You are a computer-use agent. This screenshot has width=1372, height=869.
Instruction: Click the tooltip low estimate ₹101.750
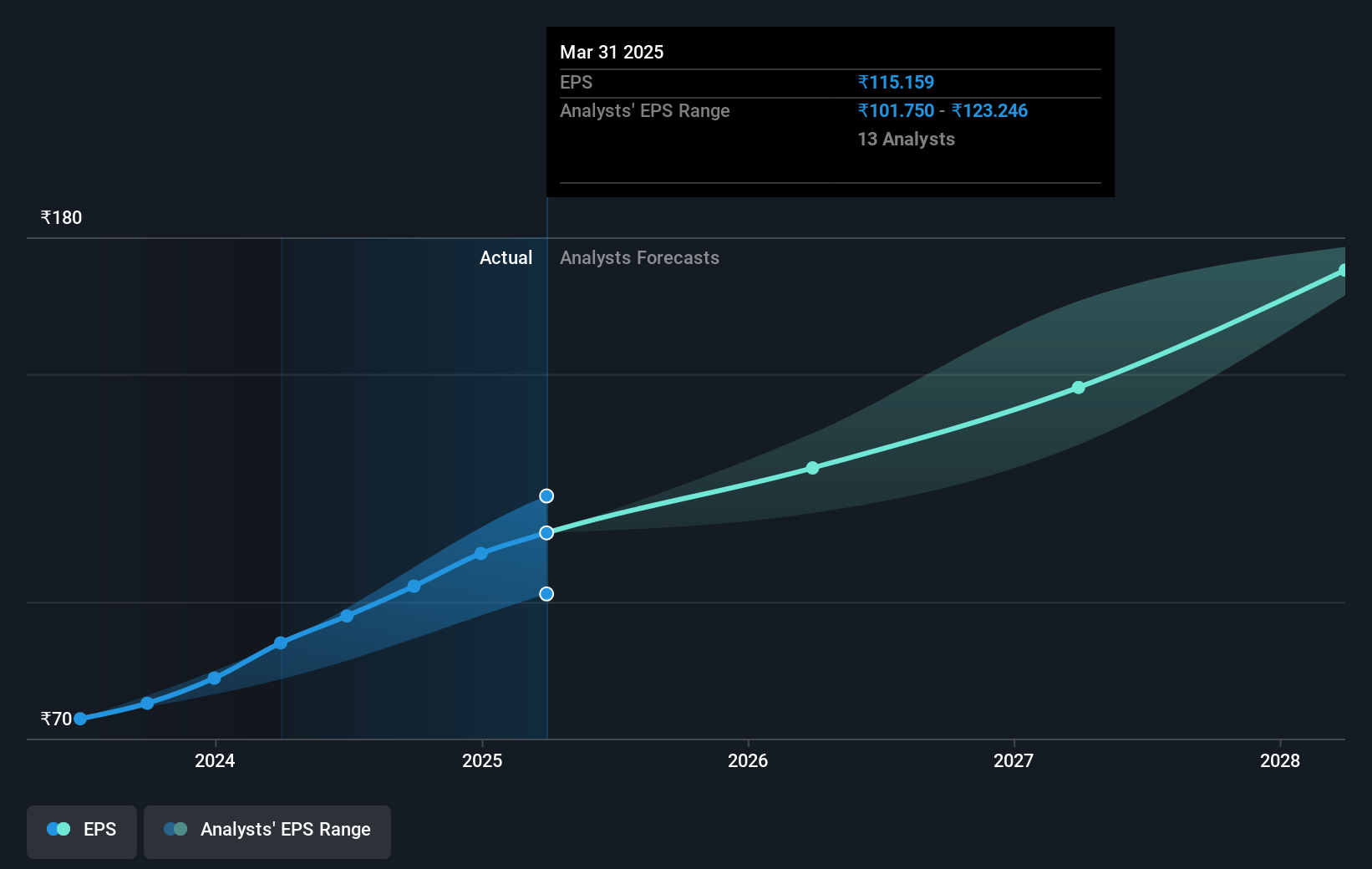[x=896, y=110]
